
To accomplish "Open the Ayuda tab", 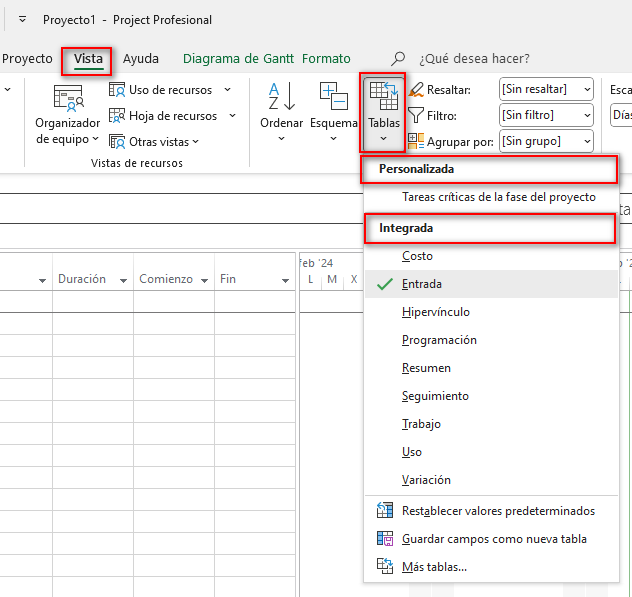I will click(141, 59).
